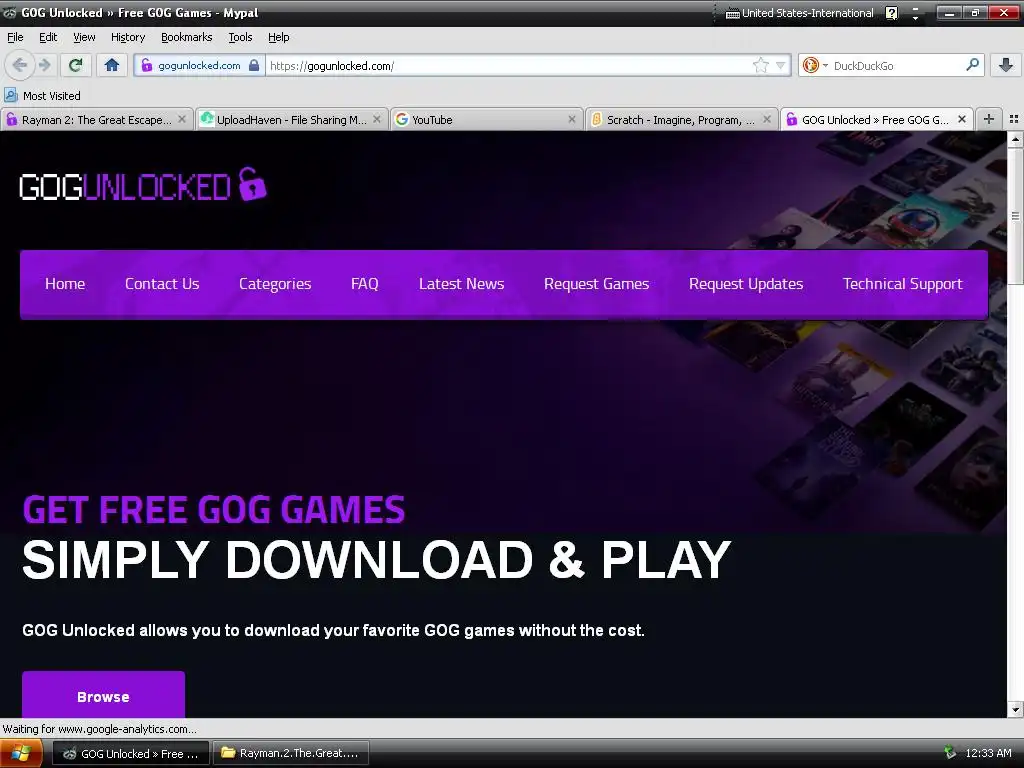The height and width of the screenshot is (768, 1024).
Task: Click the system tray network icon
Action: (x=950, y=753)
